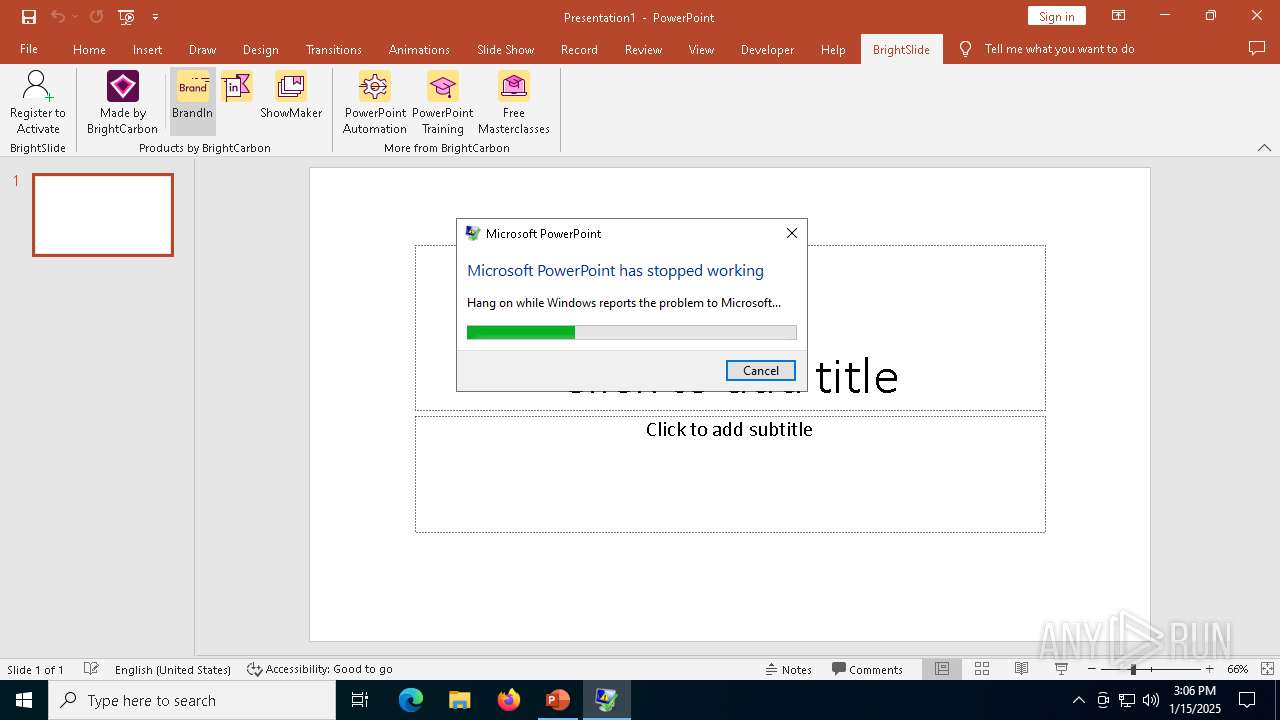Open Task View in taskbar
Image resolution: width=1280 pixels, height=720 pixels.
point(360,700)
